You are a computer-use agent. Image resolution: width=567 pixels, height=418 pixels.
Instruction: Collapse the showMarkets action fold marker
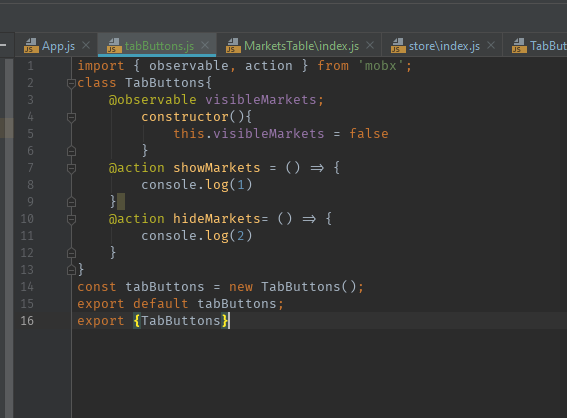pyautogui.click(x=71, y=169)
